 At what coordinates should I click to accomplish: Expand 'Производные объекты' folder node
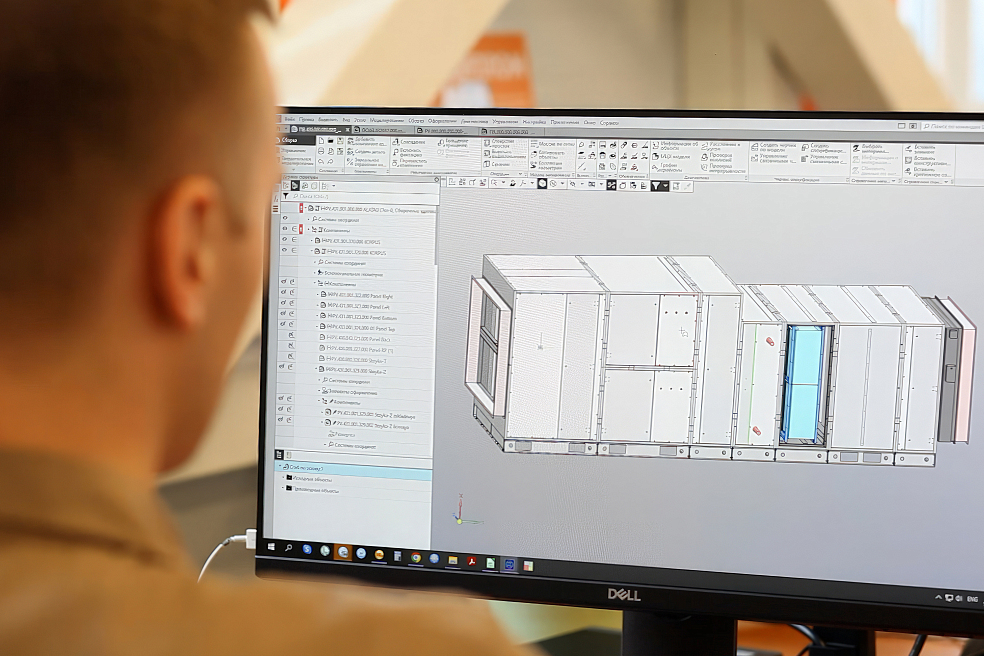[x=283, y=488]
